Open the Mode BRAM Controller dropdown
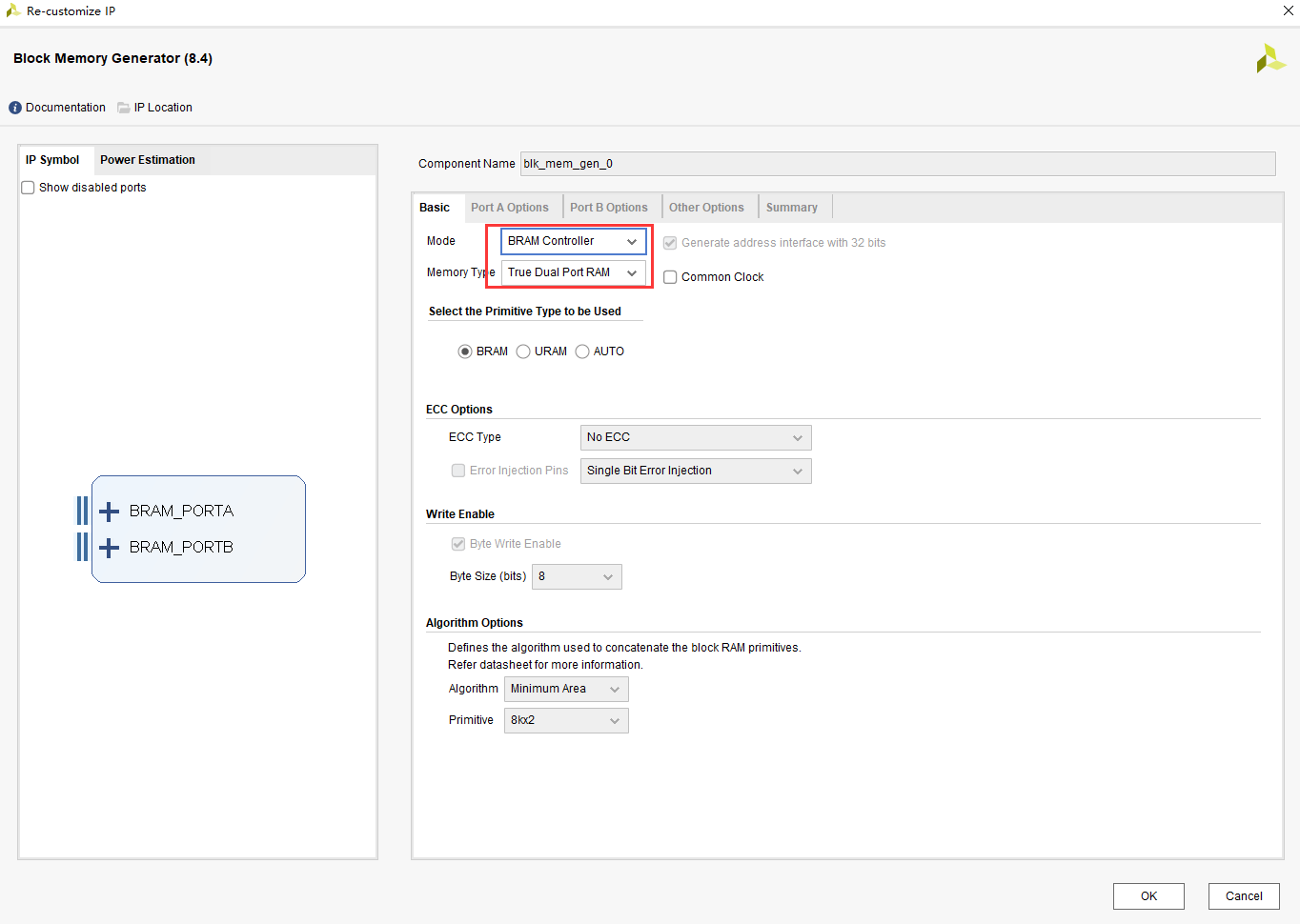The width and height of the screenshot is (1300, 924). pos(574,241)
